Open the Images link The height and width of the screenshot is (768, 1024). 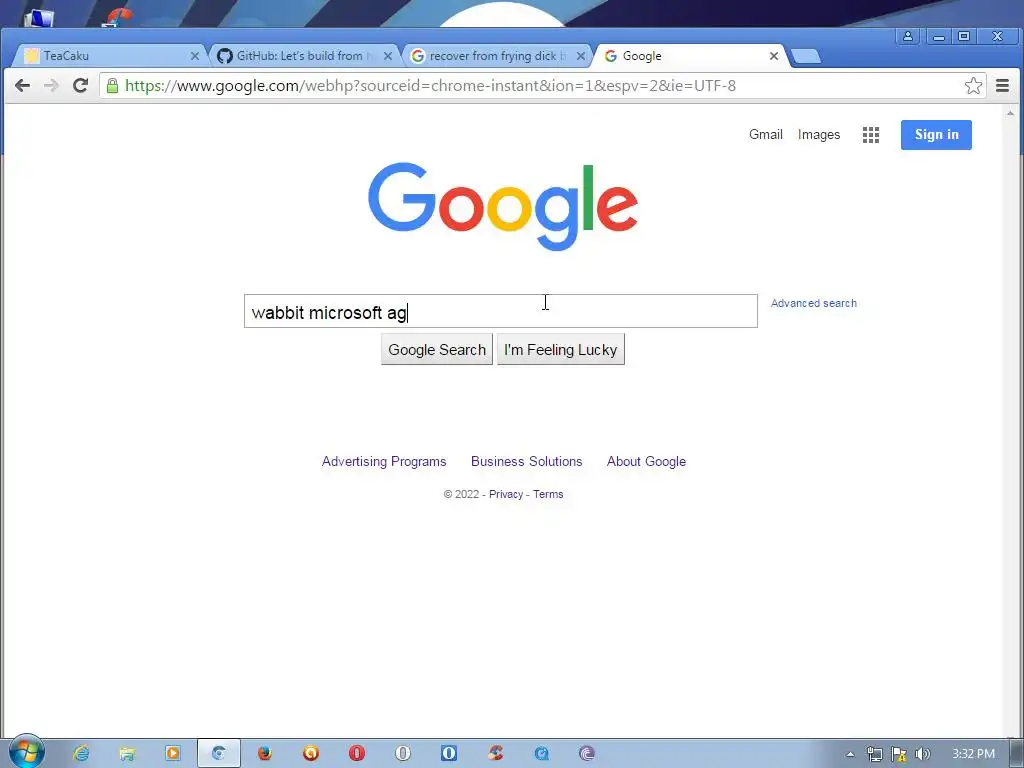pos(819,135)
